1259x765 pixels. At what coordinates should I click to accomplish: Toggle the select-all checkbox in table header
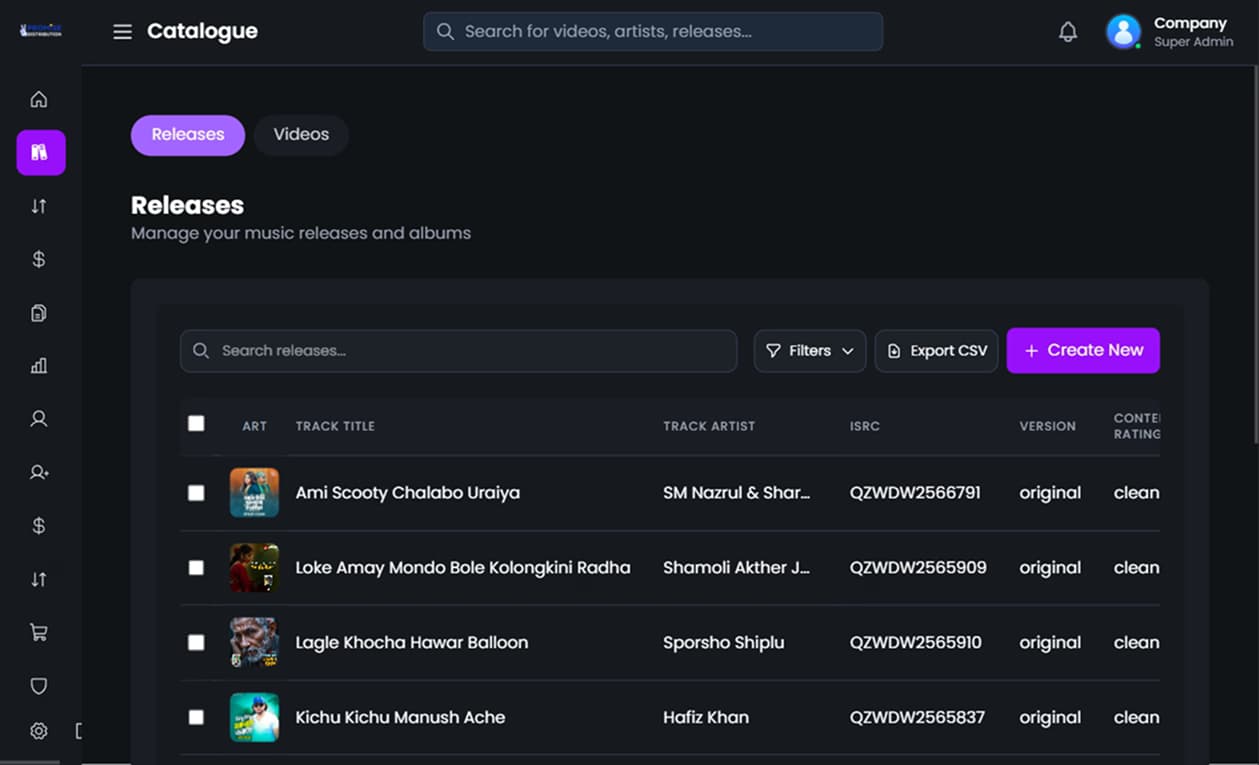coord(196,423)
